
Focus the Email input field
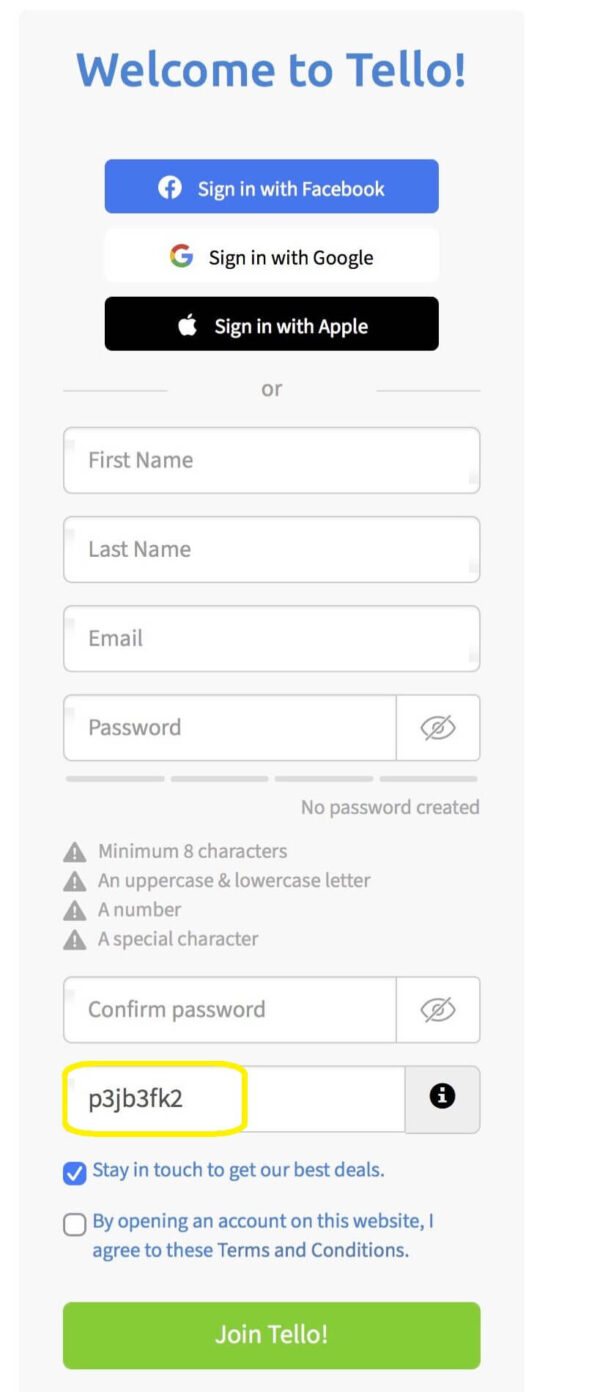click(271, 638)
